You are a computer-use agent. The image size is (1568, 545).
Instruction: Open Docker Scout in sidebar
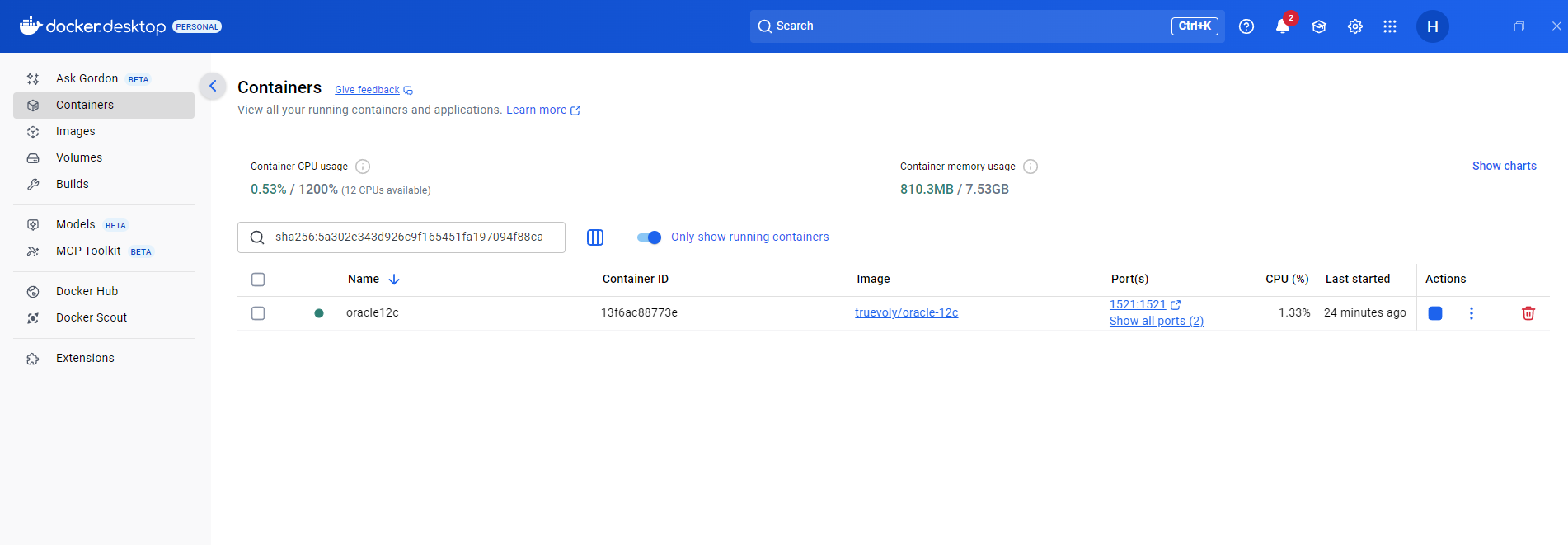104,317
